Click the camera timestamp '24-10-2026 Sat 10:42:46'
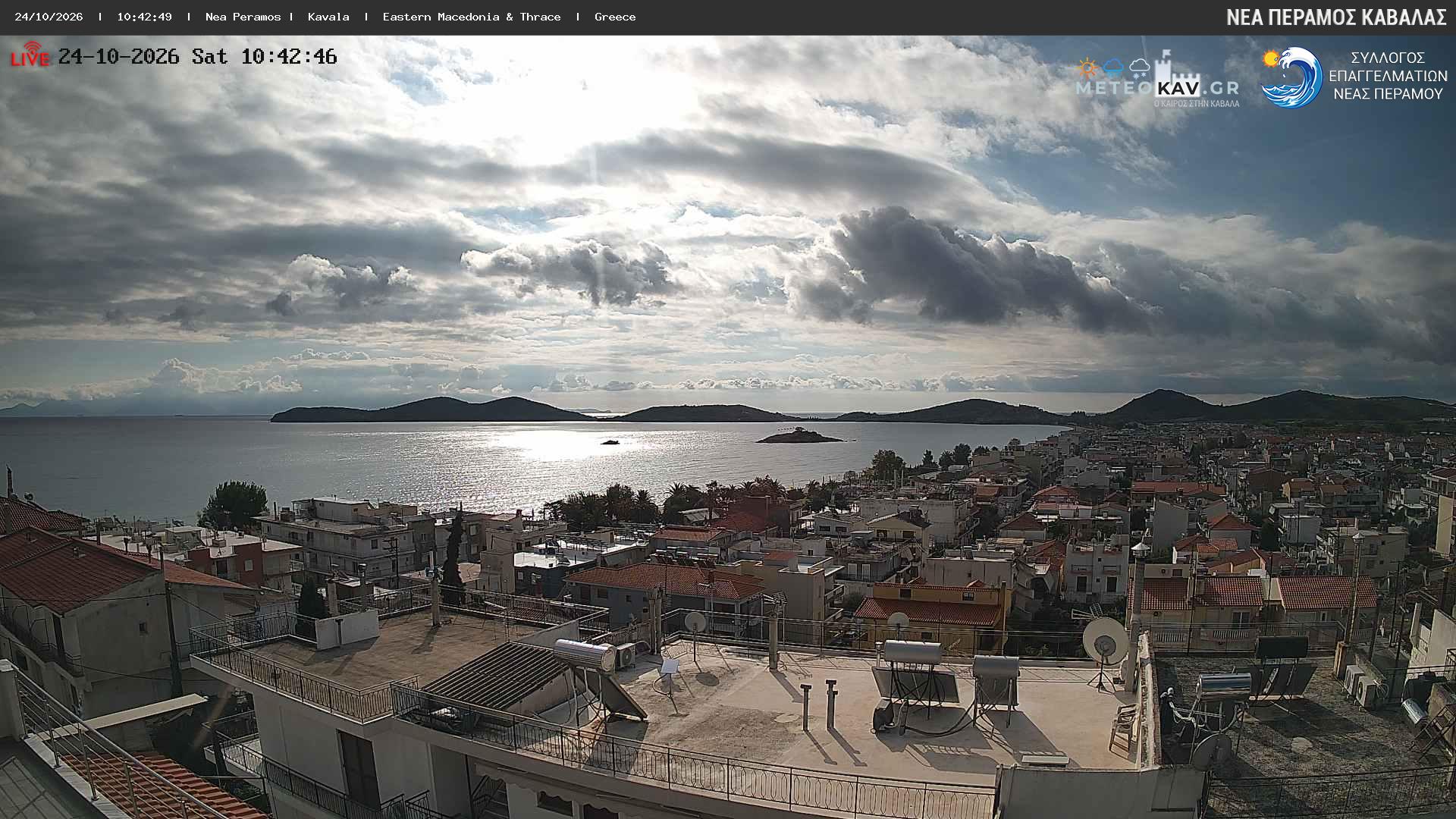Image resolution: width=1456 pixels, height=819 pixels. [x=197, y=57]
